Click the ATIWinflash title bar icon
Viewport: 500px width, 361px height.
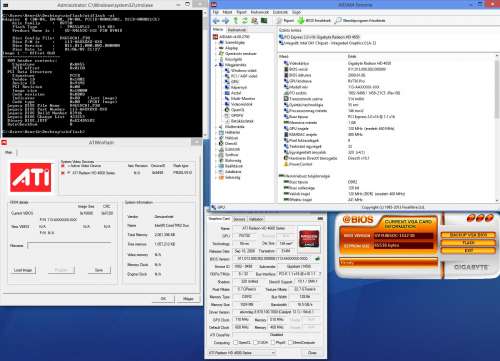4,142
